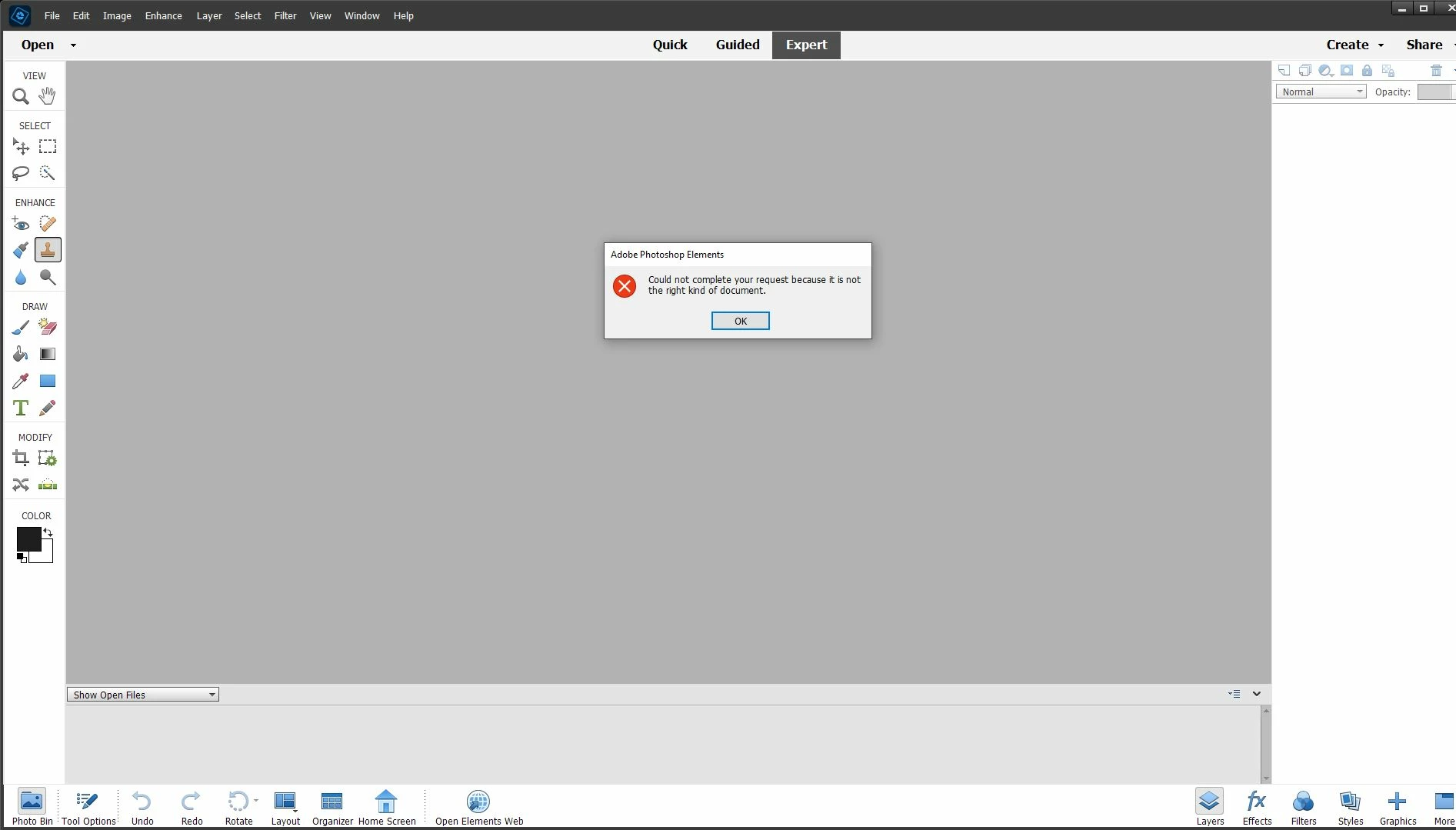This screenshot has width=1456, height=830.
Task: Select the Quick Selection tool
Action: [x=48, y=173]
